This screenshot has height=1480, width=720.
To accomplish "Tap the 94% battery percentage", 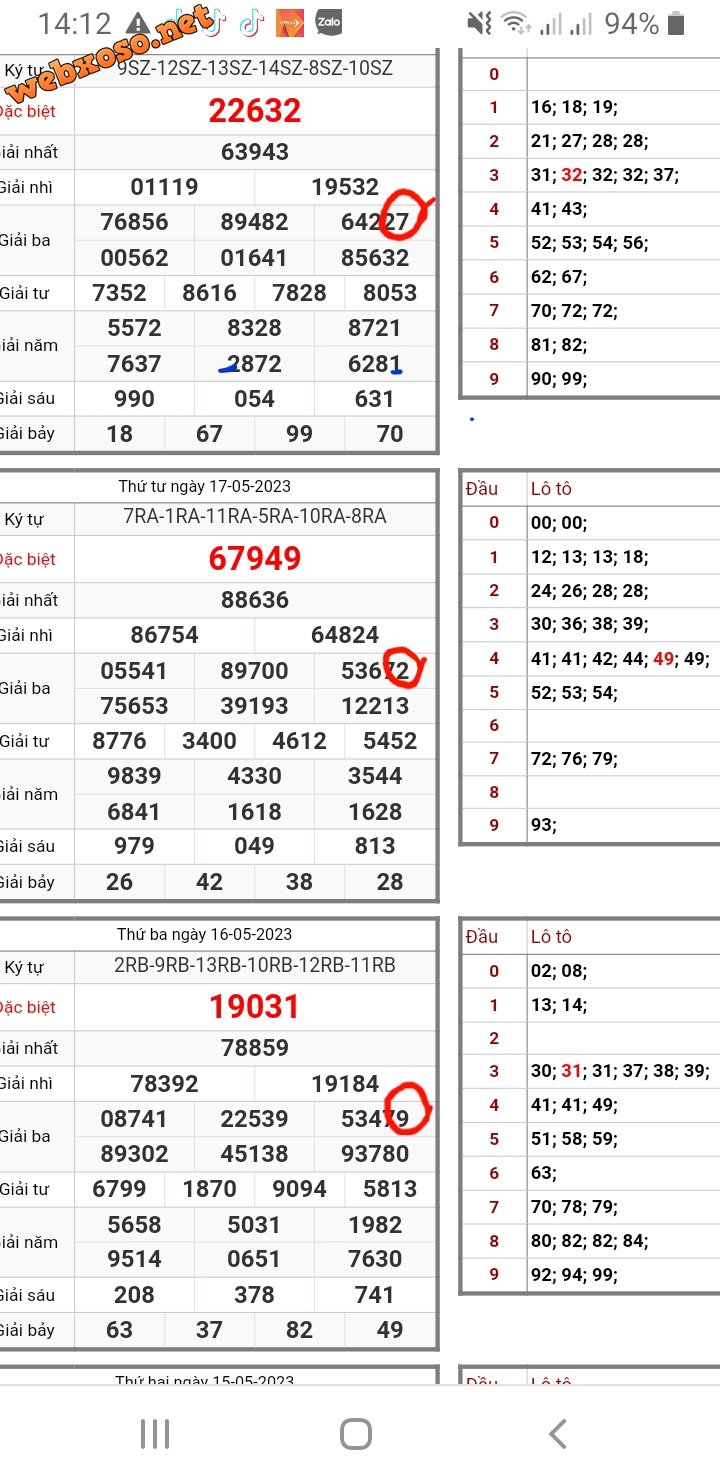I will [x=632, y=23].
